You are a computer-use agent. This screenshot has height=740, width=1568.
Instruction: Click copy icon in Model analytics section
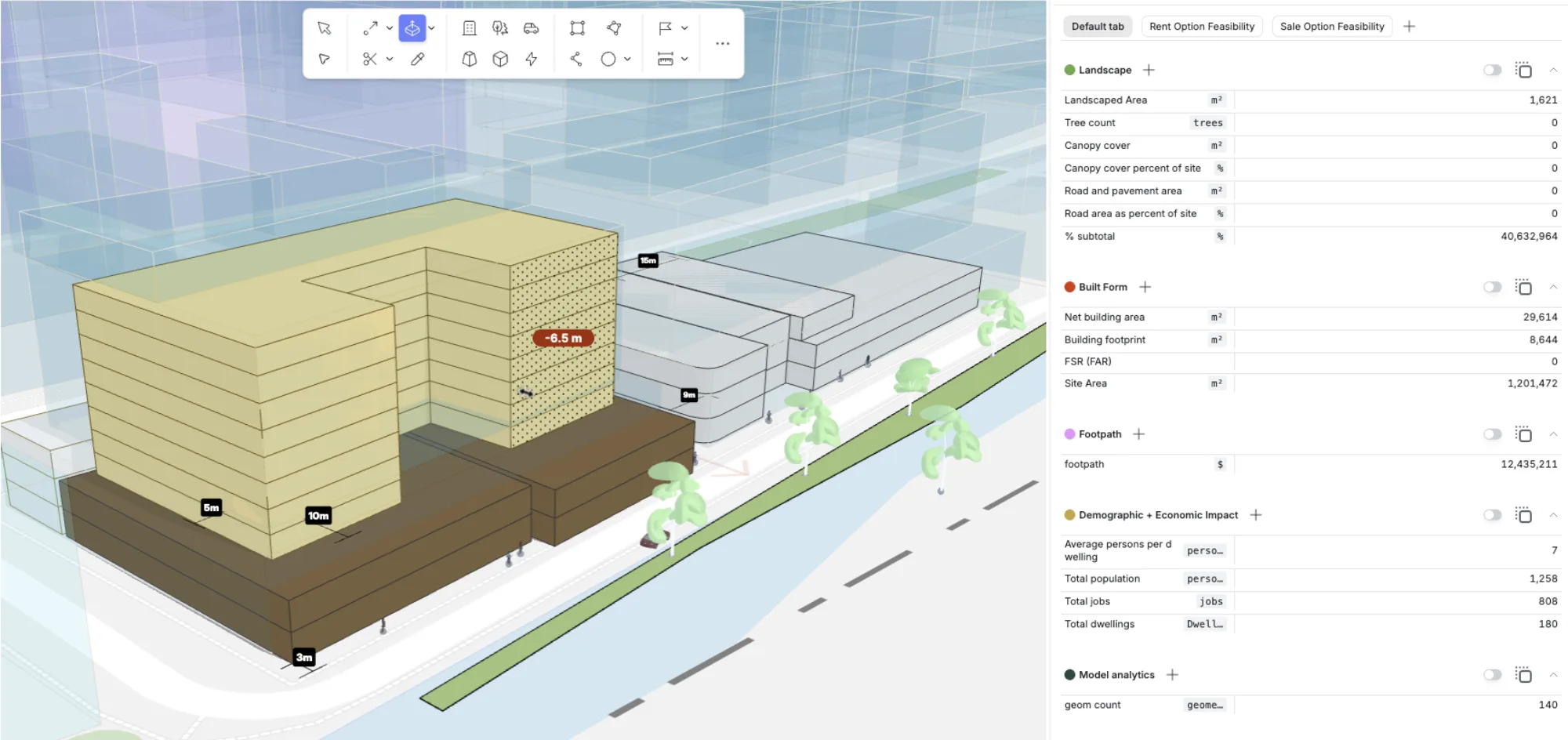(1523, 675)
